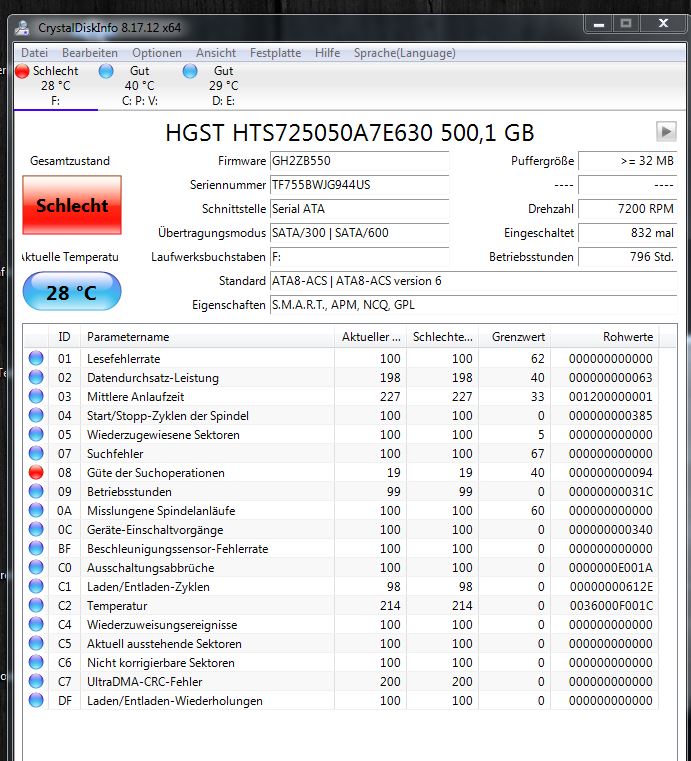Click the blue status icon for D: E:
This screenshot has width=691, height=761.
(x=190, y=71)
